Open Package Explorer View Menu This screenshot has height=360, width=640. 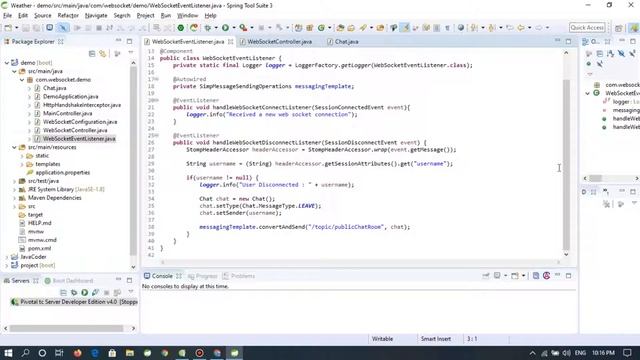click(131, 53)
